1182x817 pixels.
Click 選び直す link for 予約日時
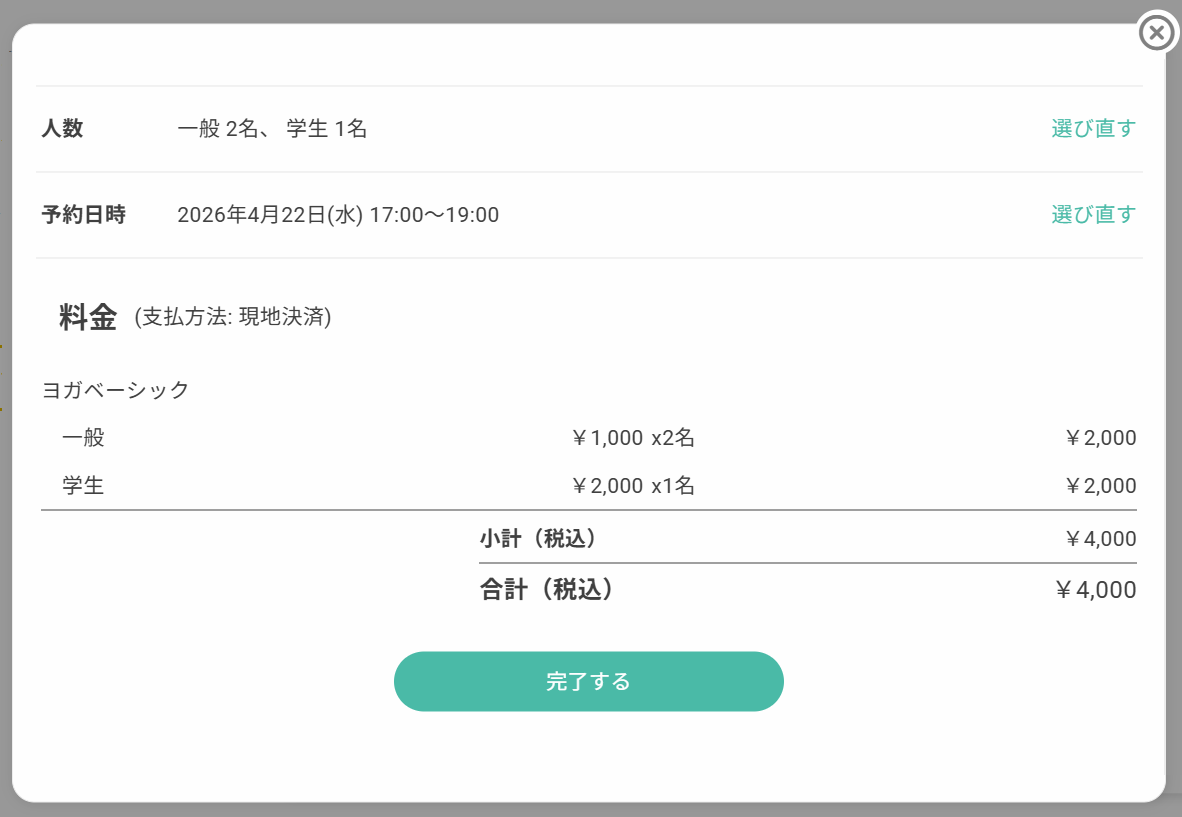[x=1093, y=215]
